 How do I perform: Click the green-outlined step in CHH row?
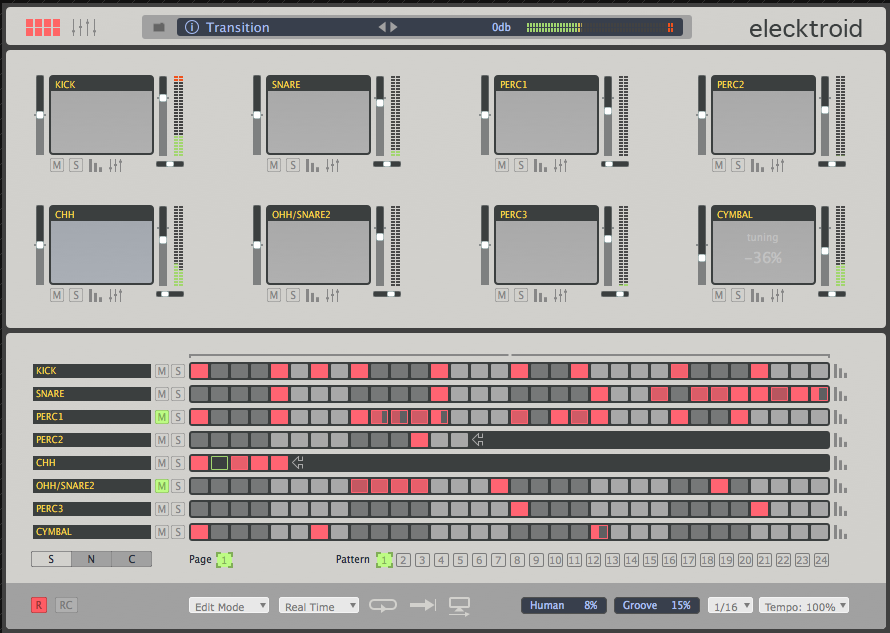219,463
